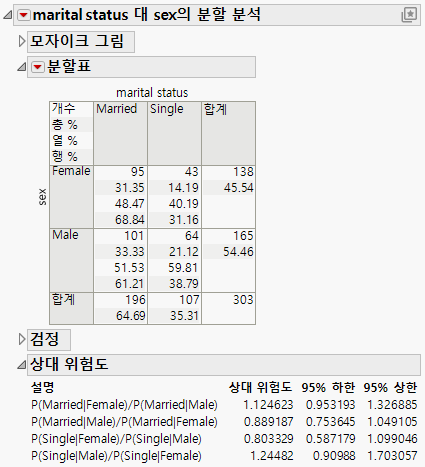
Task: Collapse the 상대 위험도 section
Action: (x=22, y=365)
